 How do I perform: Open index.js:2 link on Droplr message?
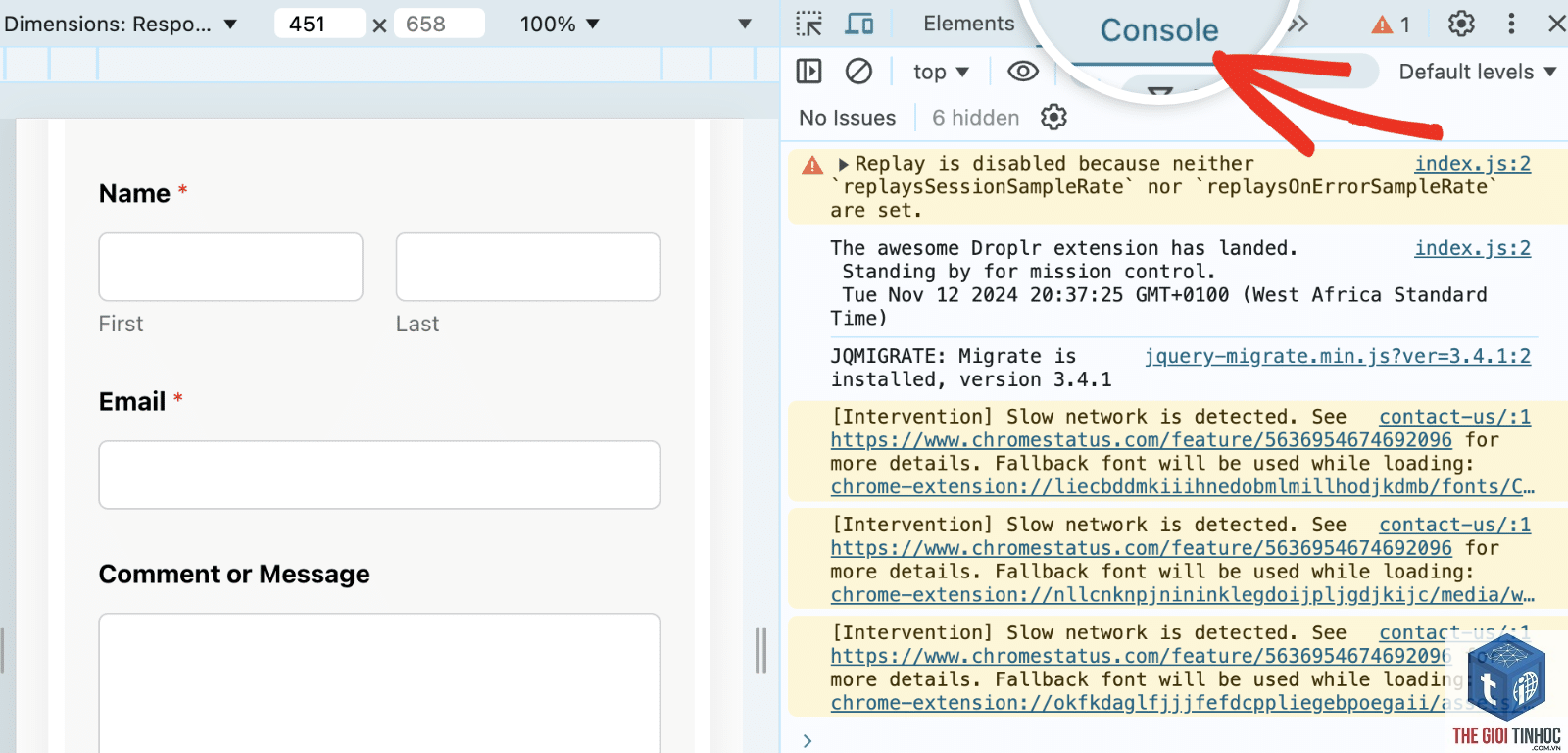tap(1472, 248)
